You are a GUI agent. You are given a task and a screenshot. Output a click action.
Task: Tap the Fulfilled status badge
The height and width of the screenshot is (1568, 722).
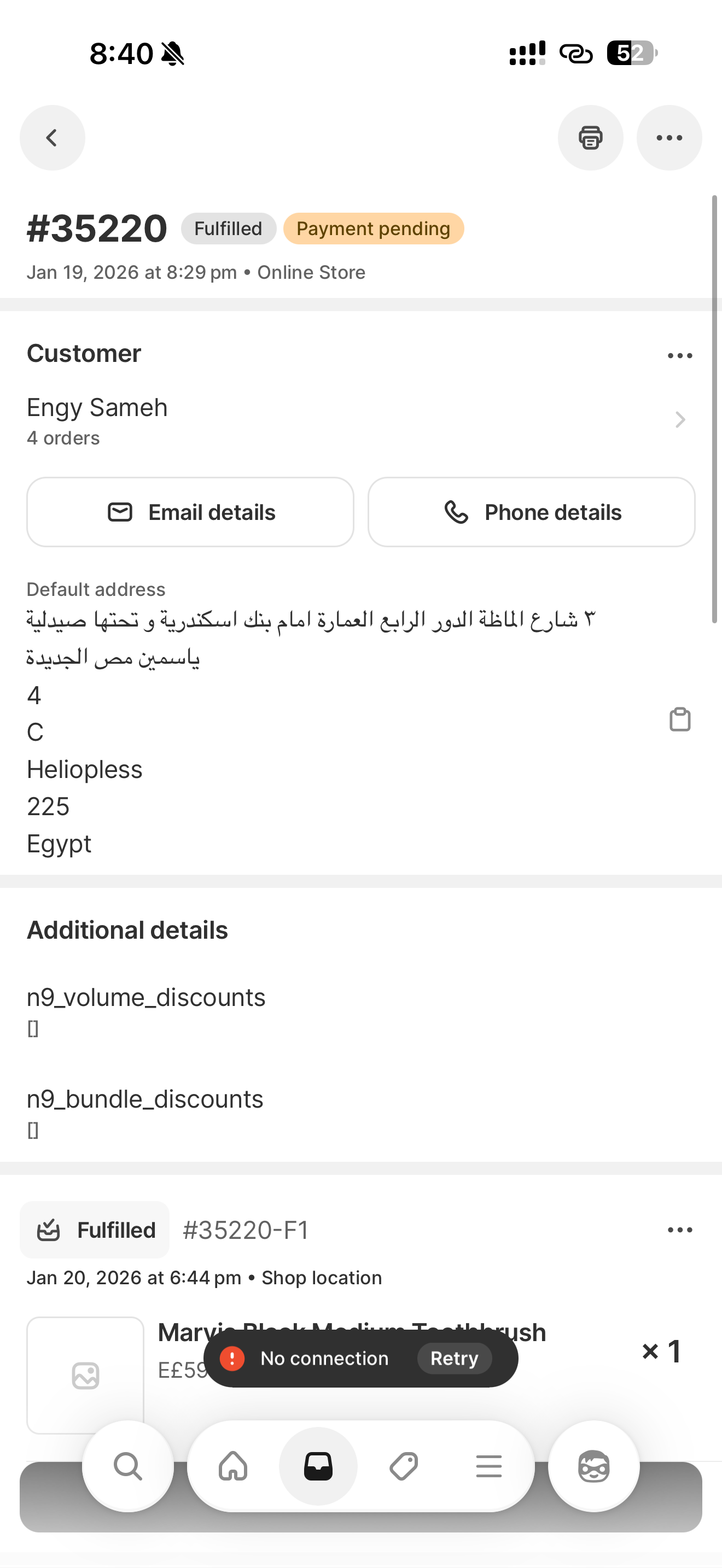coord(228,229)
